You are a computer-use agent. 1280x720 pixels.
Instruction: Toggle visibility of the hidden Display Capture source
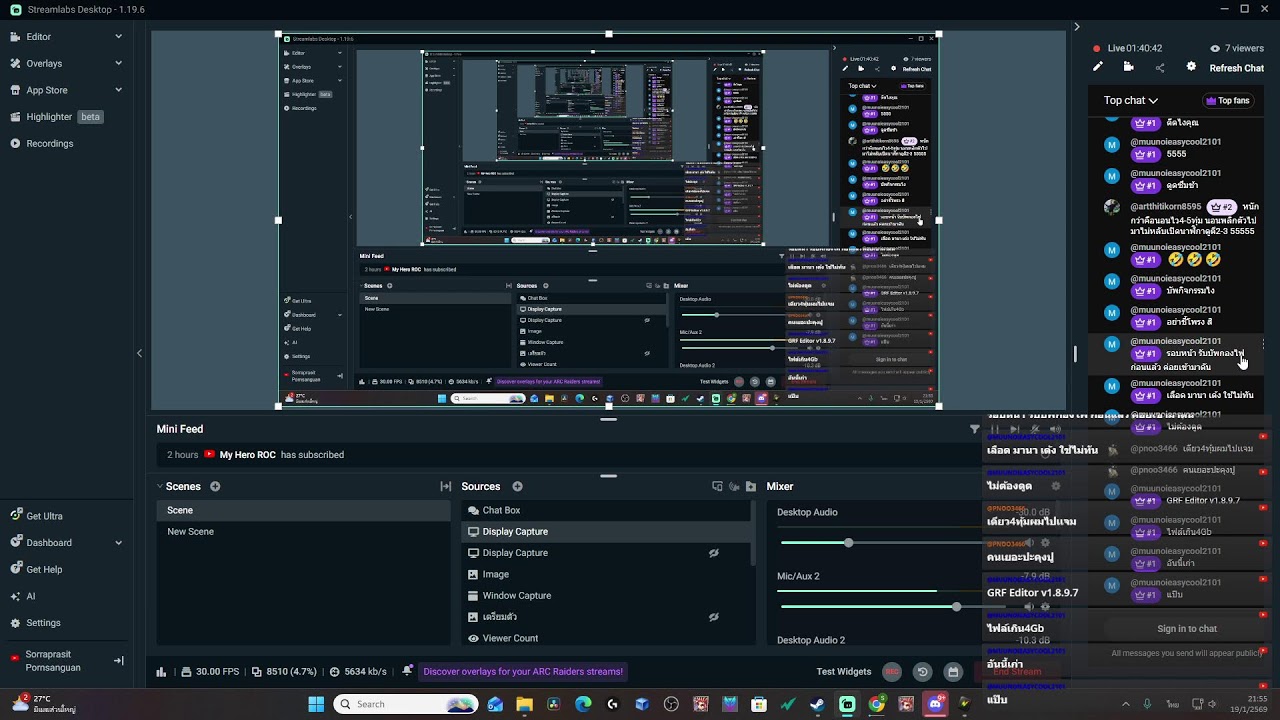point(714,553)
